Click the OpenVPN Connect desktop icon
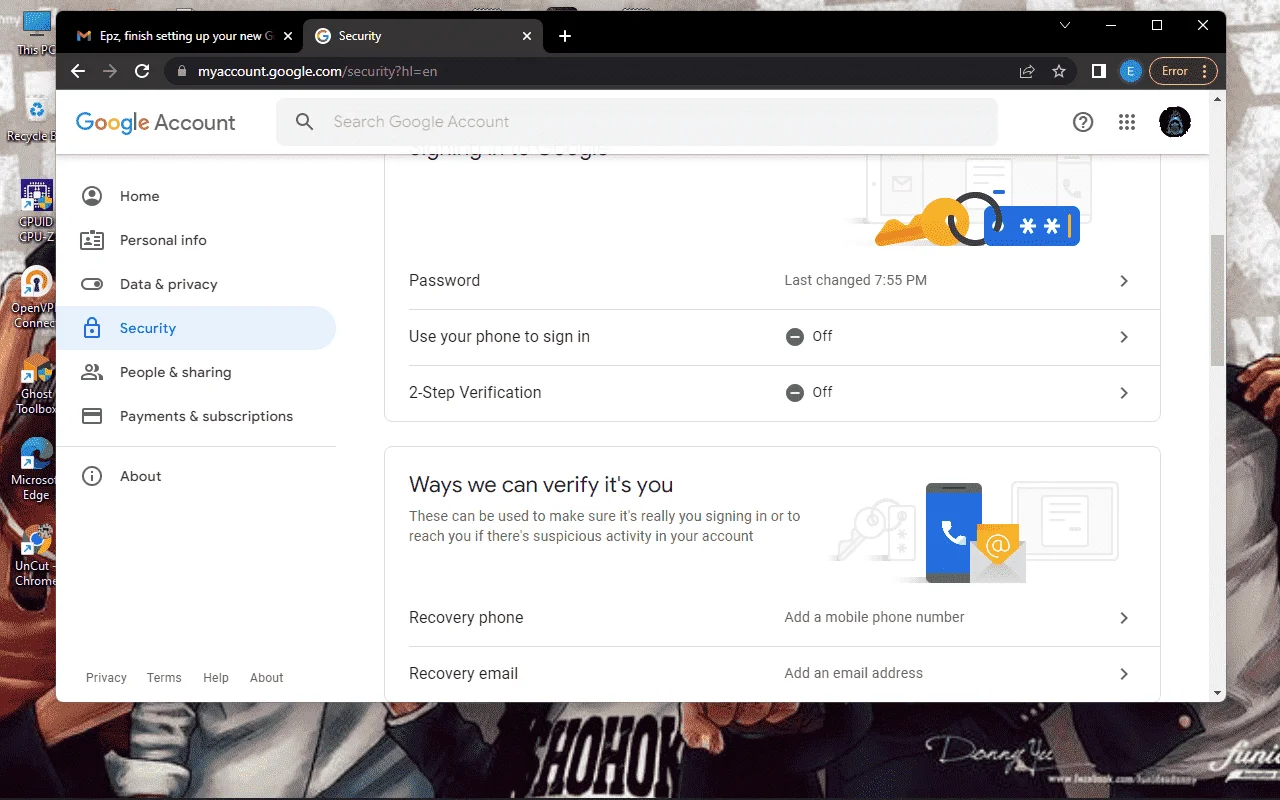 pos(34,297)
